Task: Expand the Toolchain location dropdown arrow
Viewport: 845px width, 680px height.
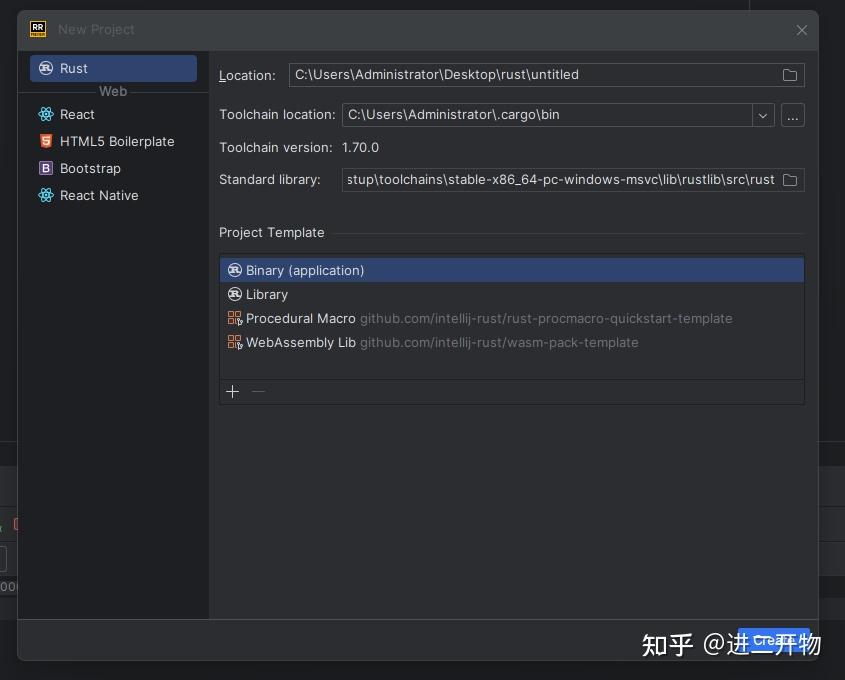Action: pyautogui.click(x=763, y=115)
